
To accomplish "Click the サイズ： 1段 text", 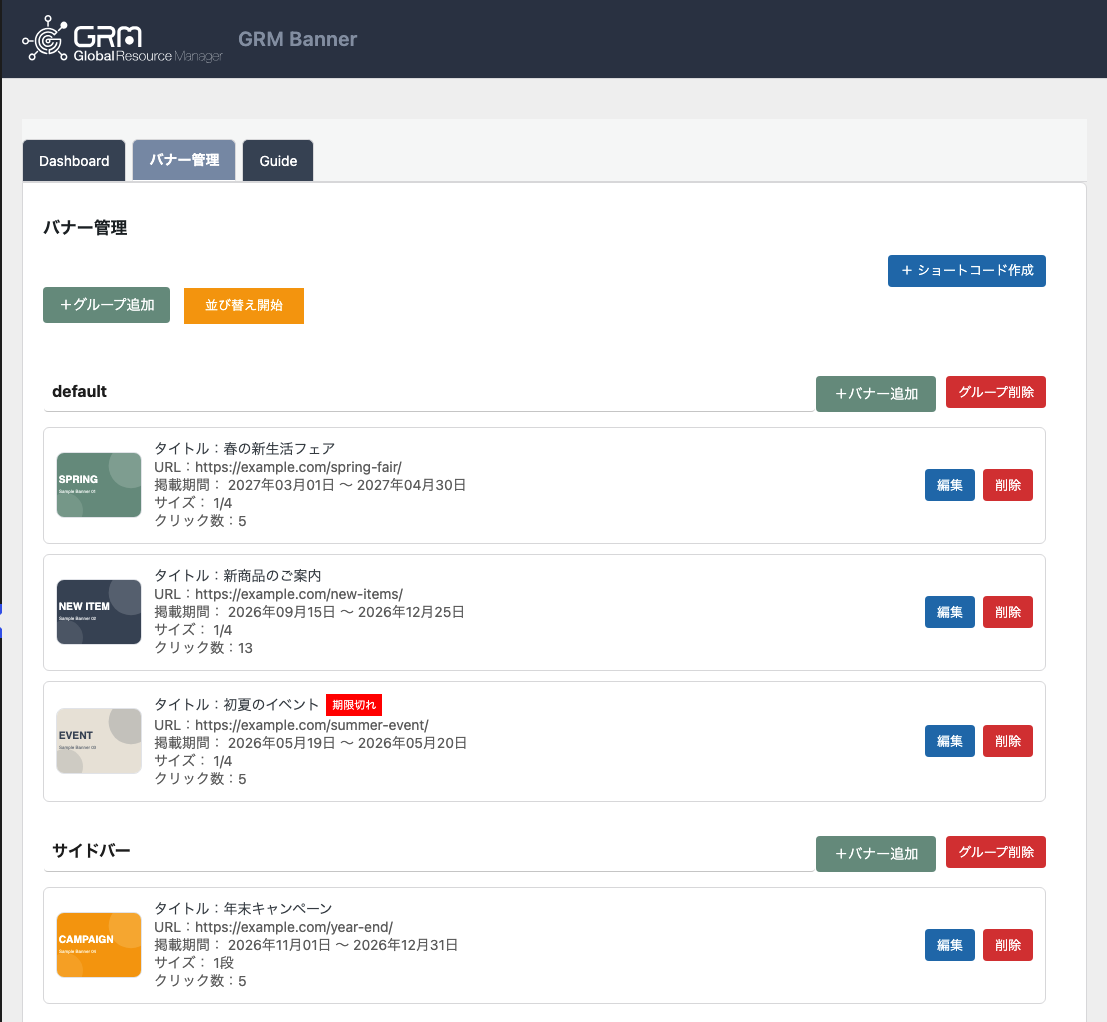I will [194, 963].
